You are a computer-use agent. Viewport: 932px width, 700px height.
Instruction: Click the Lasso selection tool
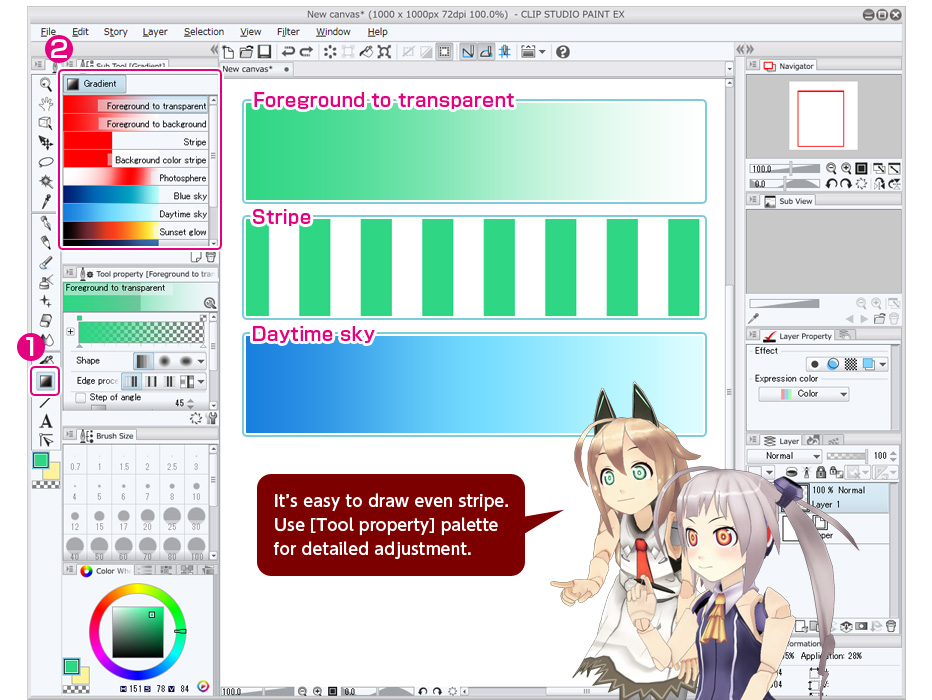pos(45,162)
